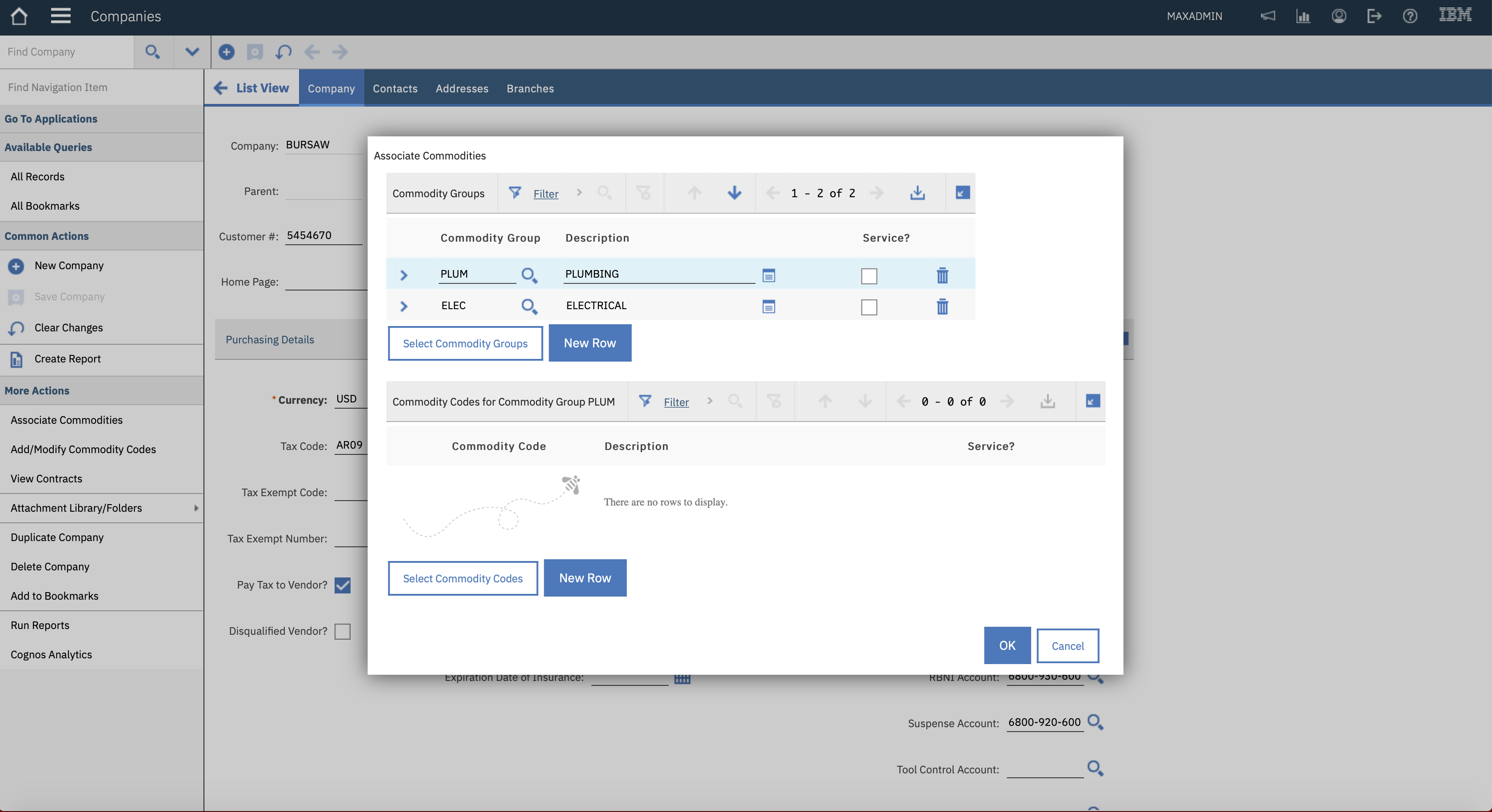Enable the Disqualified Vendor checkbox

342,631
